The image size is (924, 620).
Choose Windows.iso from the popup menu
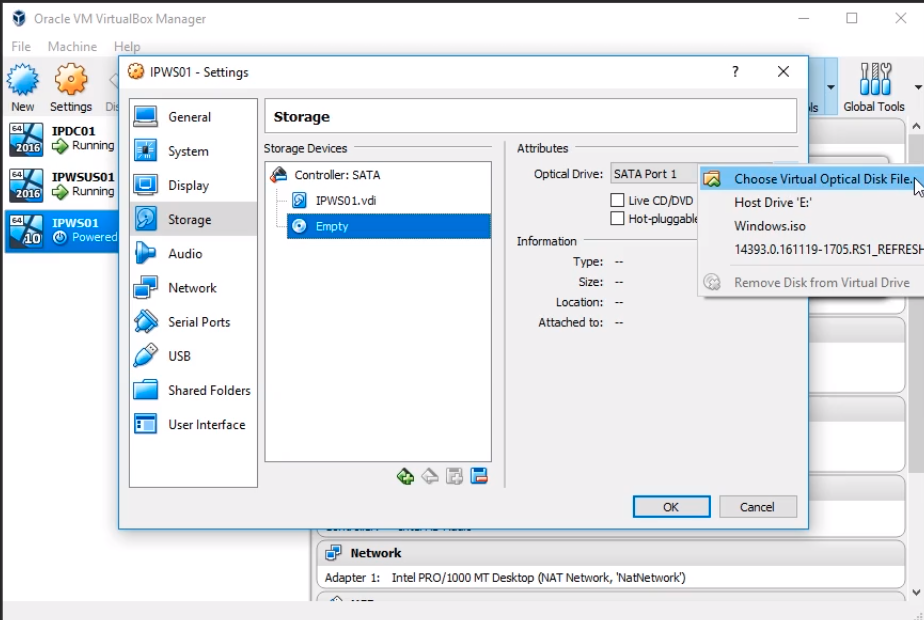coord(769,226)
